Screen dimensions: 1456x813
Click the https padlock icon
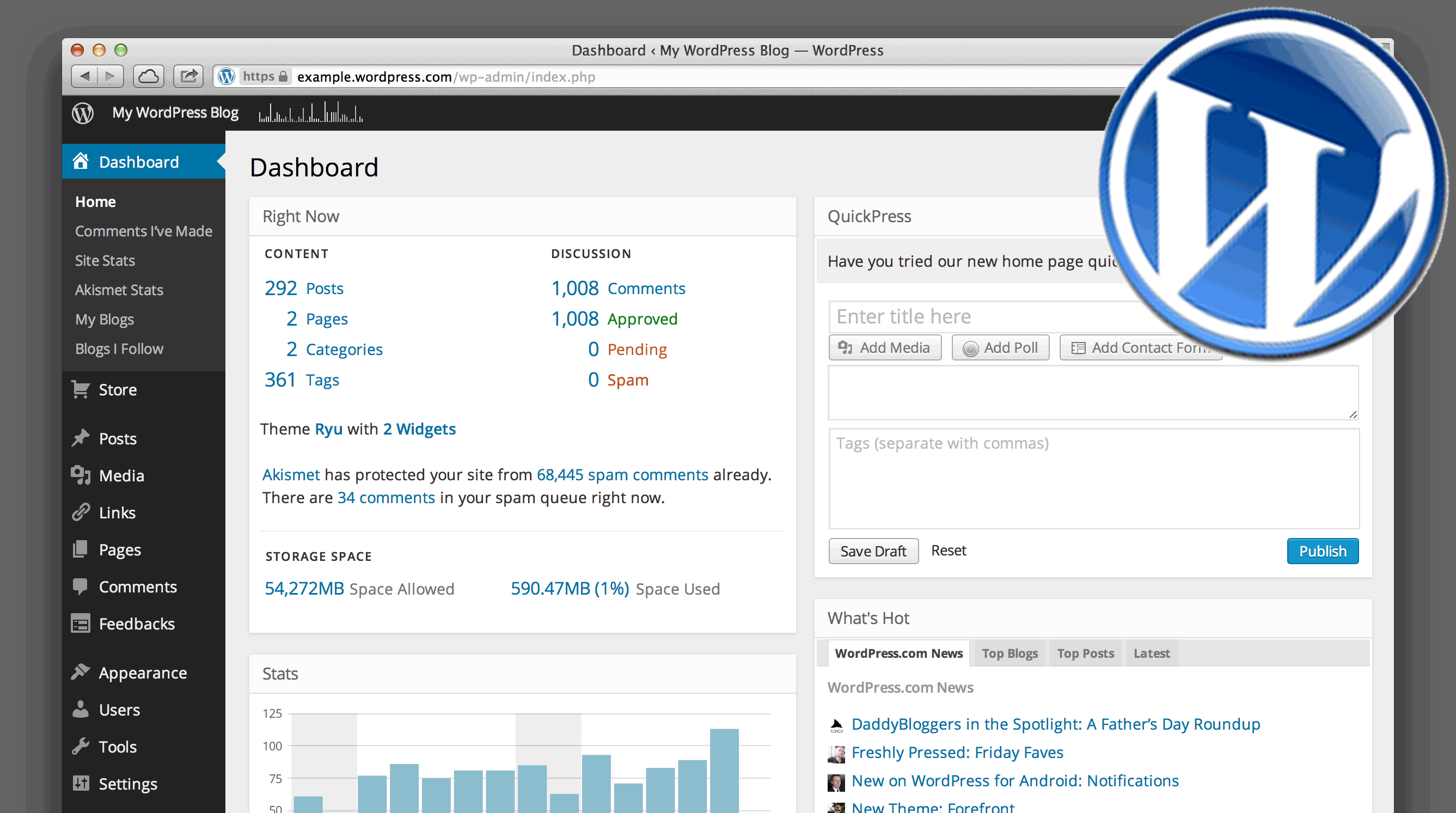(283, 76)
